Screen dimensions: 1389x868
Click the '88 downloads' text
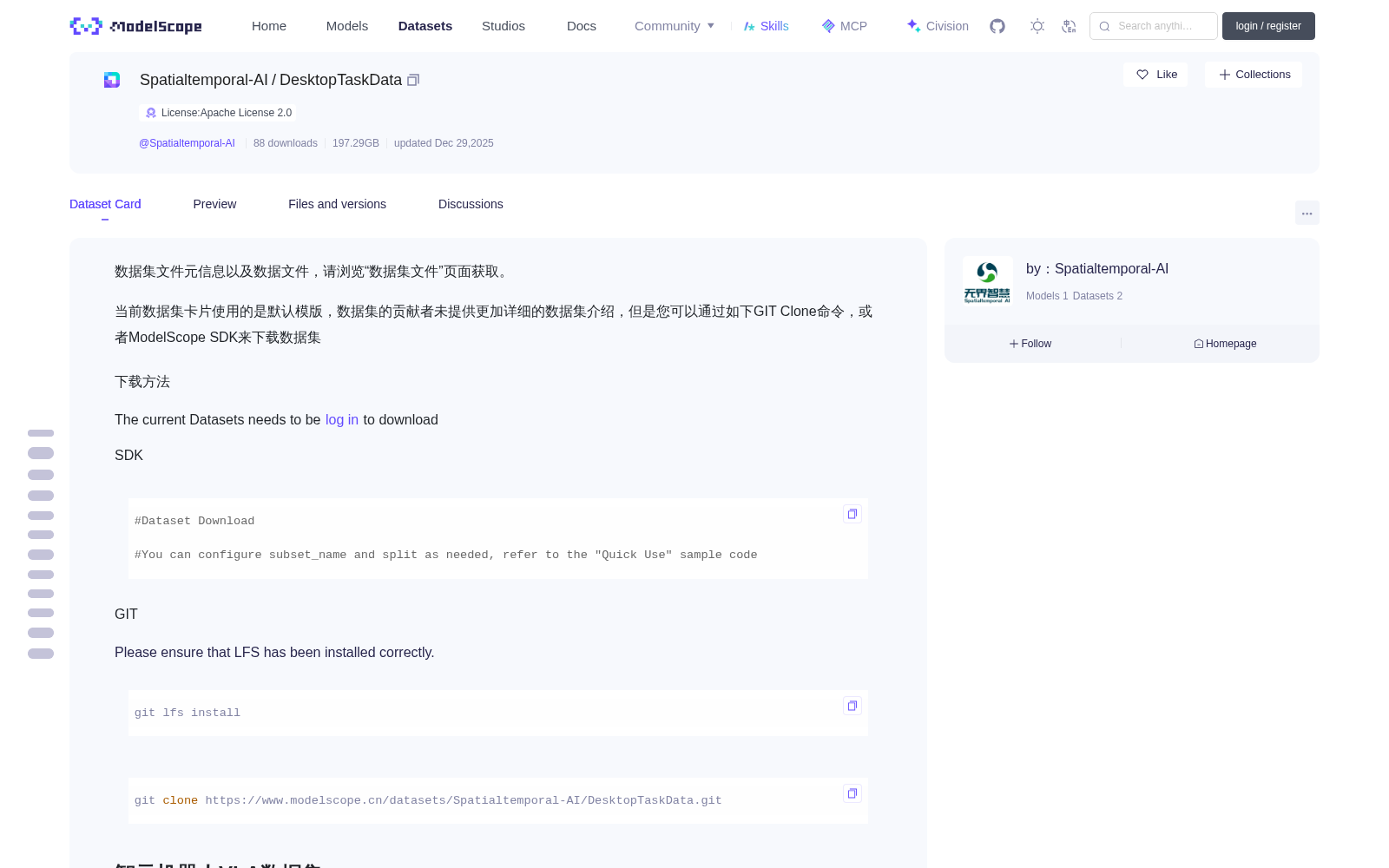(x=286, y=143)
